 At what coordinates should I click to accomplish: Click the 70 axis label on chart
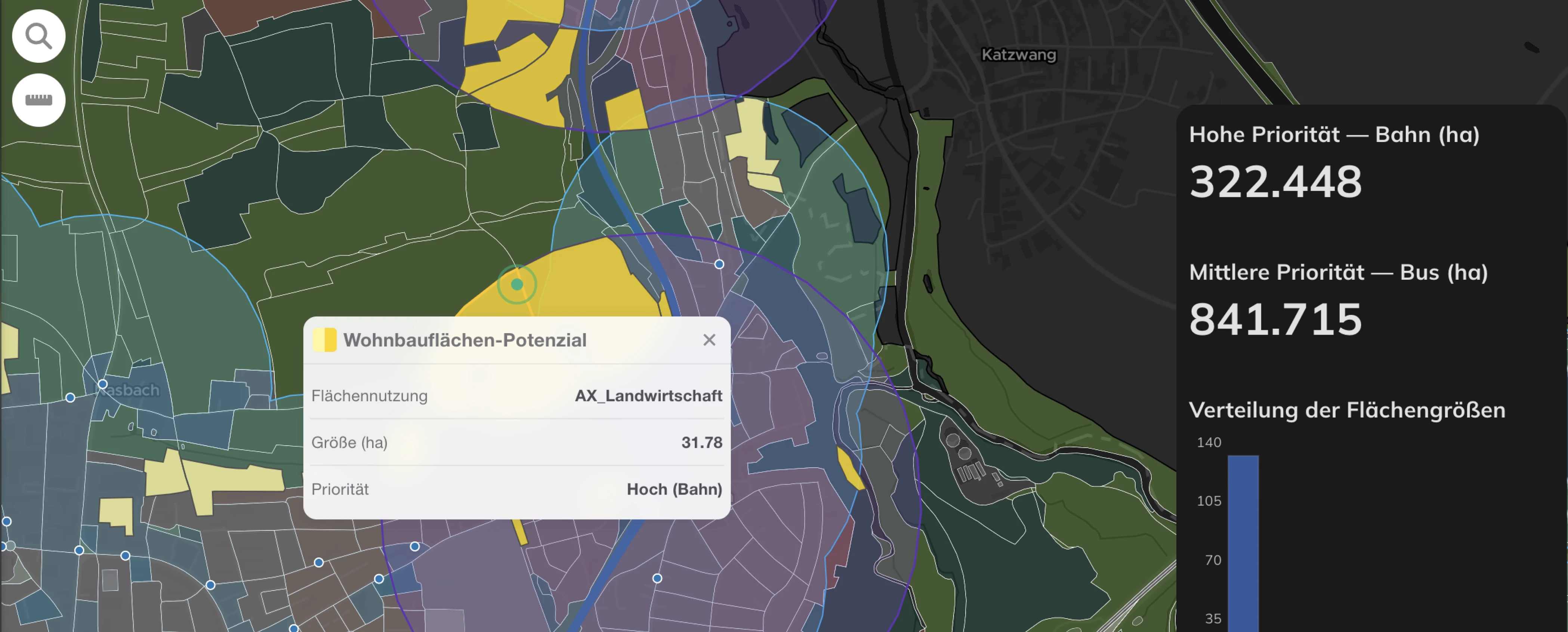(x=1213, y=560)
